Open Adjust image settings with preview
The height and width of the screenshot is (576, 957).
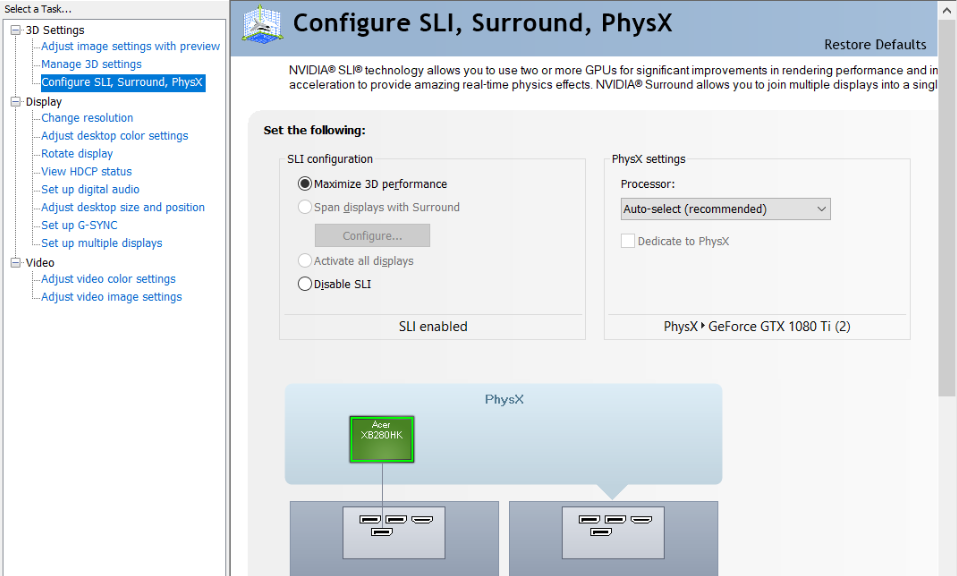pos(130,46)
